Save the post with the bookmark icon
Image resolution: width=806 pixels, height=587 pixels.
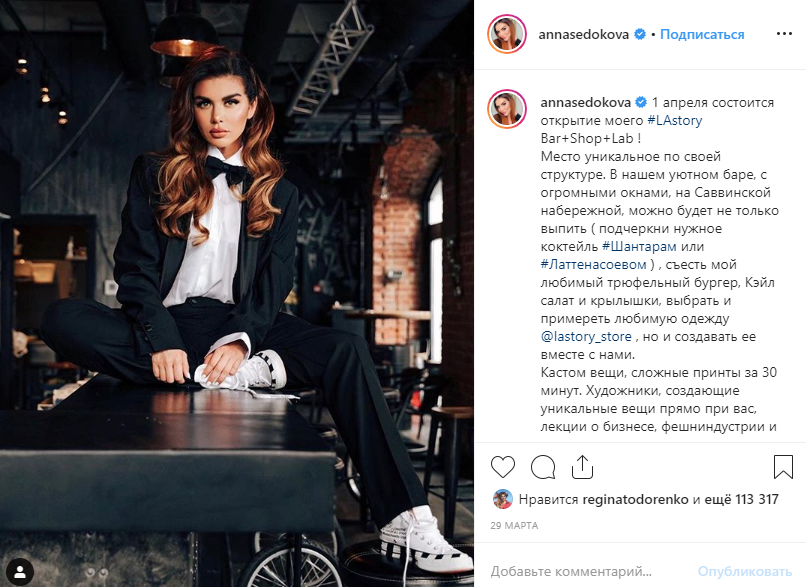(x=783, y=467)
